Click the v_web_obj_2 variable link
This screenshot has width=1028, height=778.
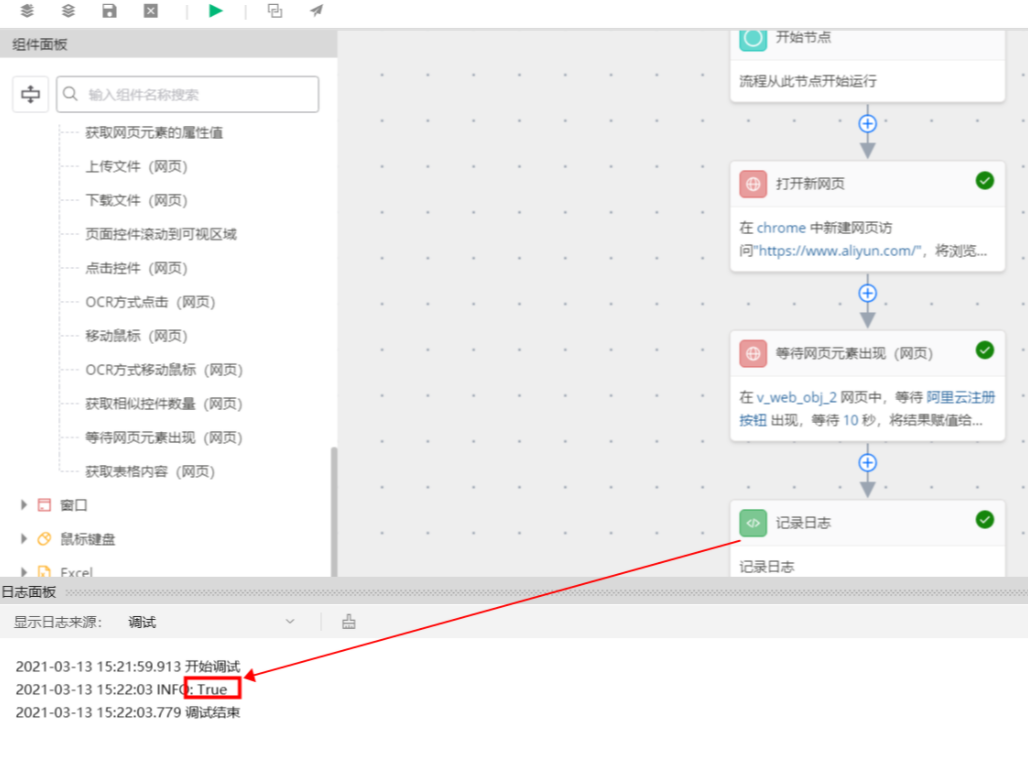[796, 397]
